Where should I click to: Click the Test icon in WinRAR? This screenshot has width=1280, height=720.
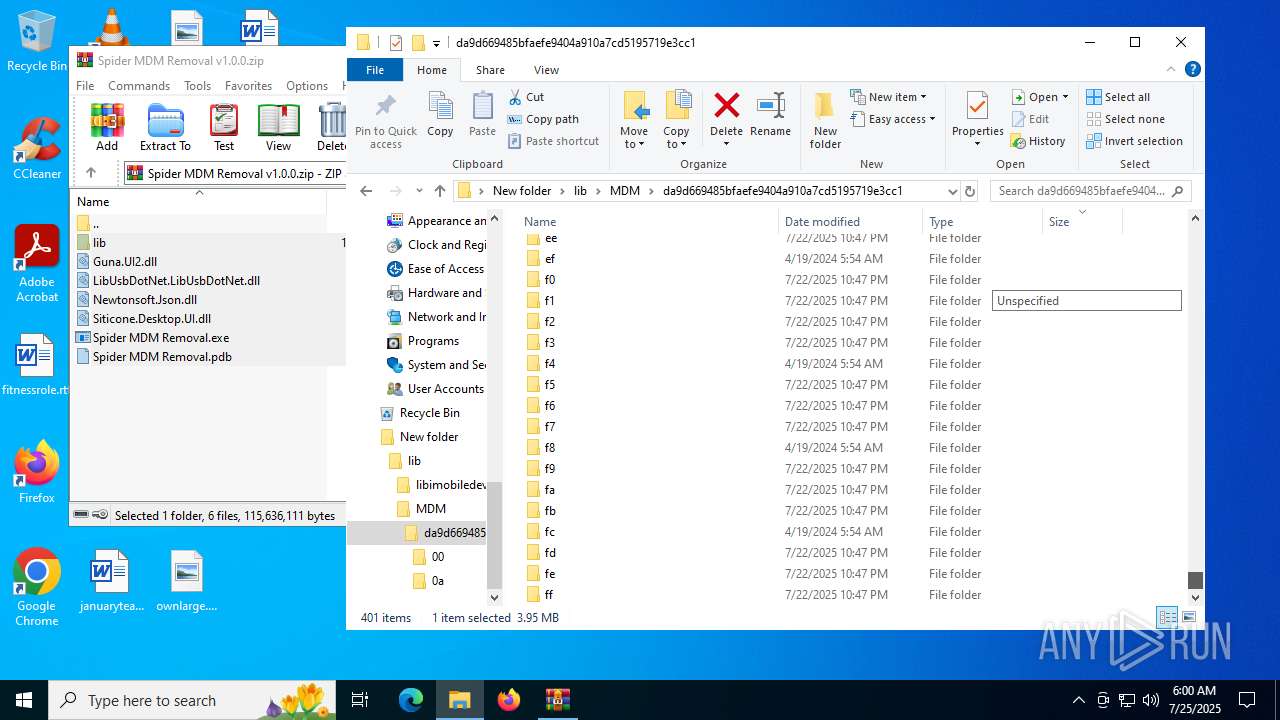(x=224, y=127)
